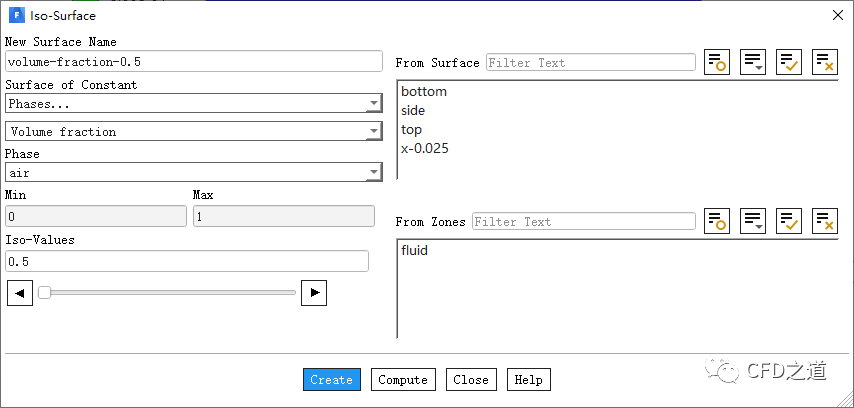The width and height of the screenshot is (854, 408).
Task: Deselect all zones in From Zones list
Action: pos(824,221)
